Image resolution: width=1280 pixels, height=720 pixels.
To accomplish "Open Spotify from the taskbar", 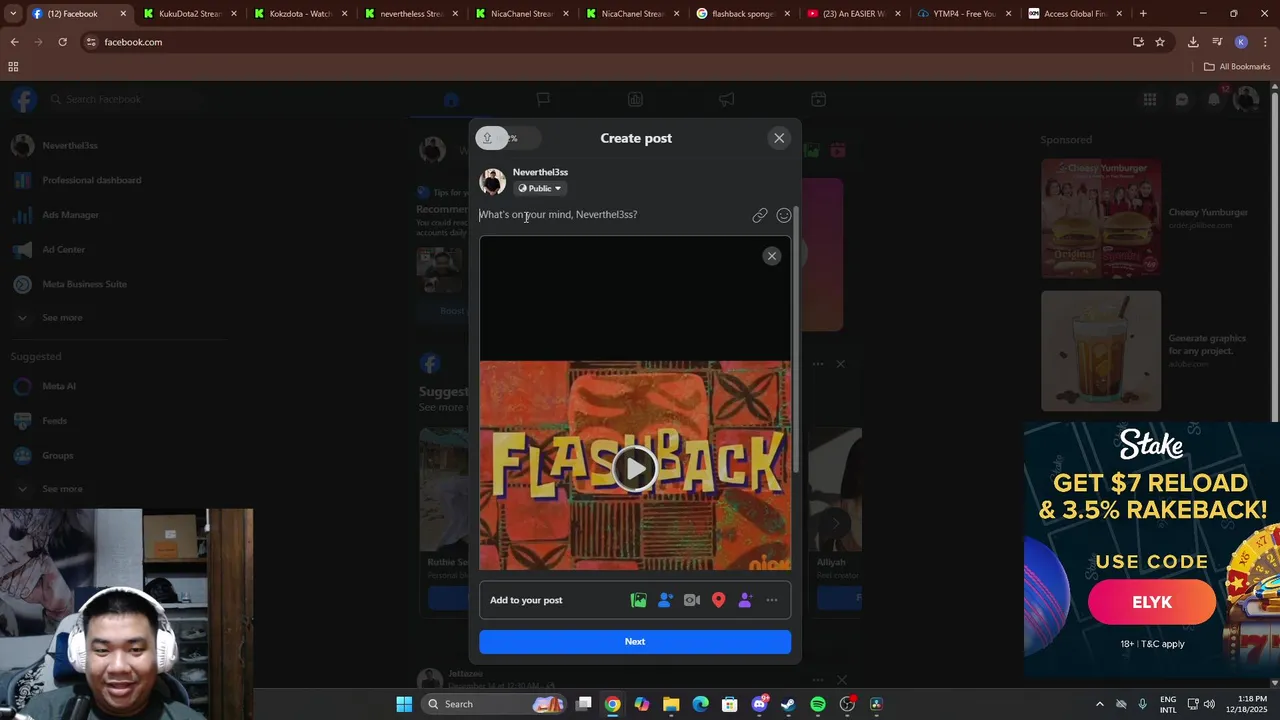I will point(817,704).
